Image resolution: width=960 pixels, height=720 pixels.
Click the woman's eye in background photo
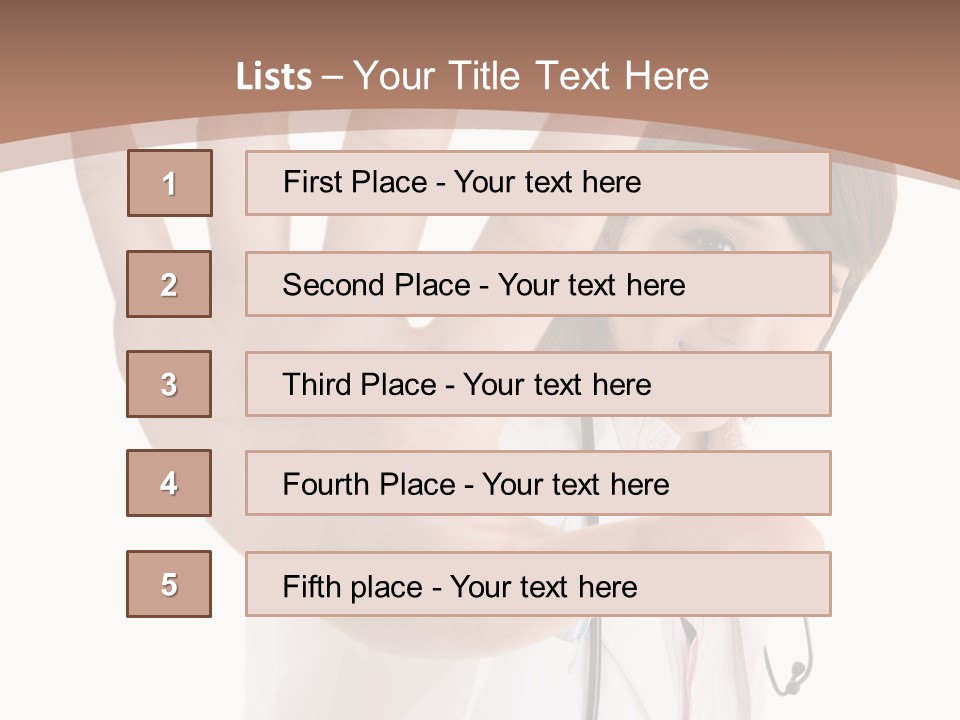click(x=711, y=241)
